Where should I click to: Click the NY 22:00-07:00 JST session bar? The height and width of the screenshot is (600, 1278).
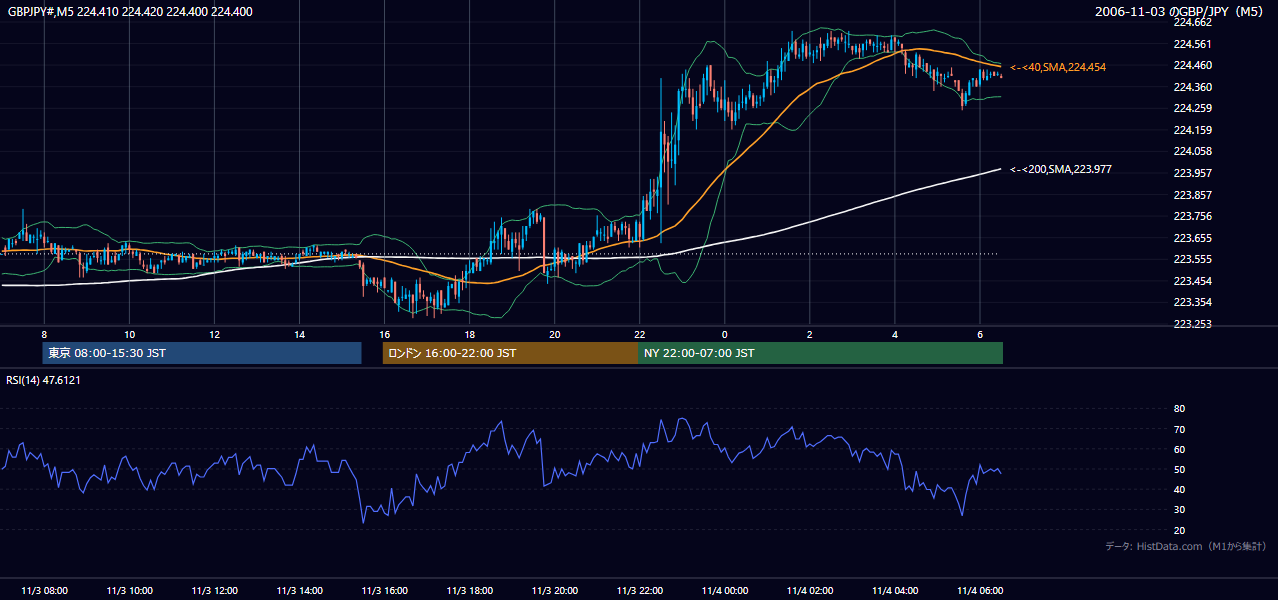(x=820, y=353)
